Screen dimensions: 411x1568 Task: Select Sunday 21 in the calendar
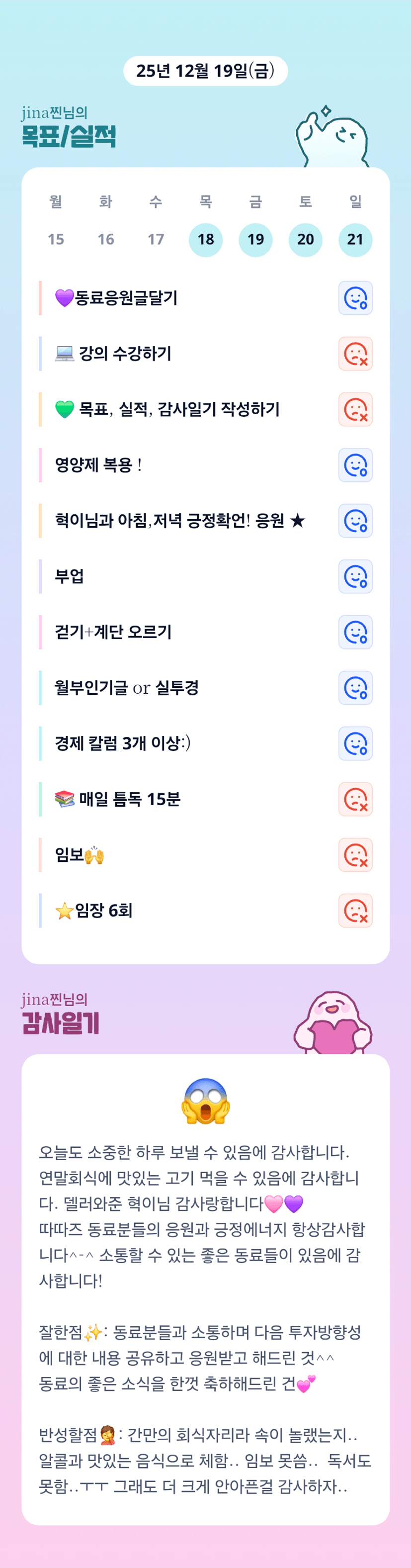click(355, 240)
